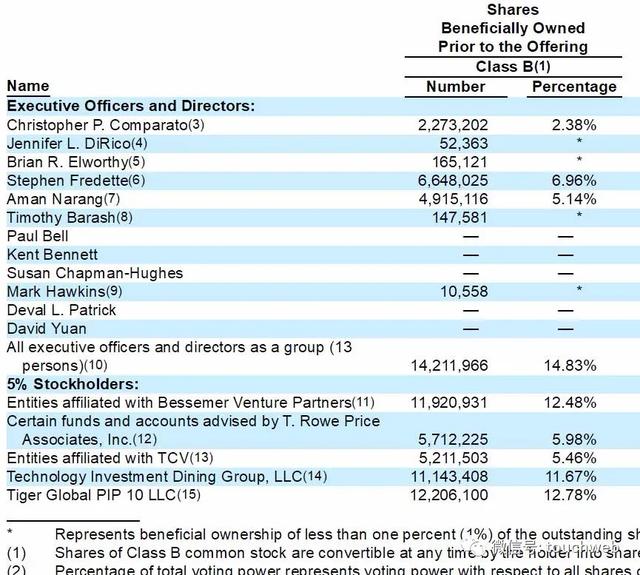Image resolution: width=640 pixels, height=575 pixels.
Task: Click the percentage 5.46%
Action: coord(574,458)
